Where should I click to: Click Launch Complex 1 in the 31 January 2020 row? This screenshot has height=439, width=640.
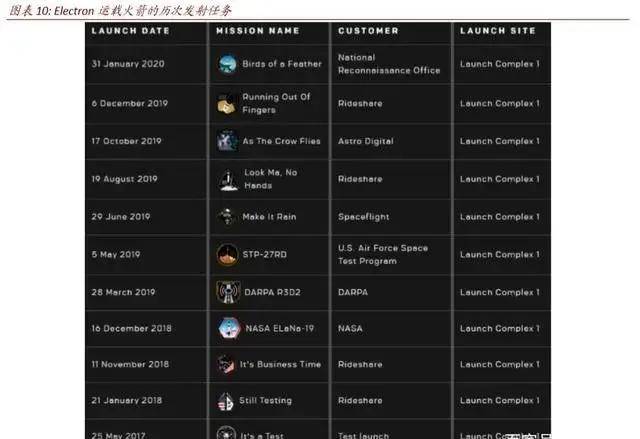pyautogui.click(x=500, y=64)
